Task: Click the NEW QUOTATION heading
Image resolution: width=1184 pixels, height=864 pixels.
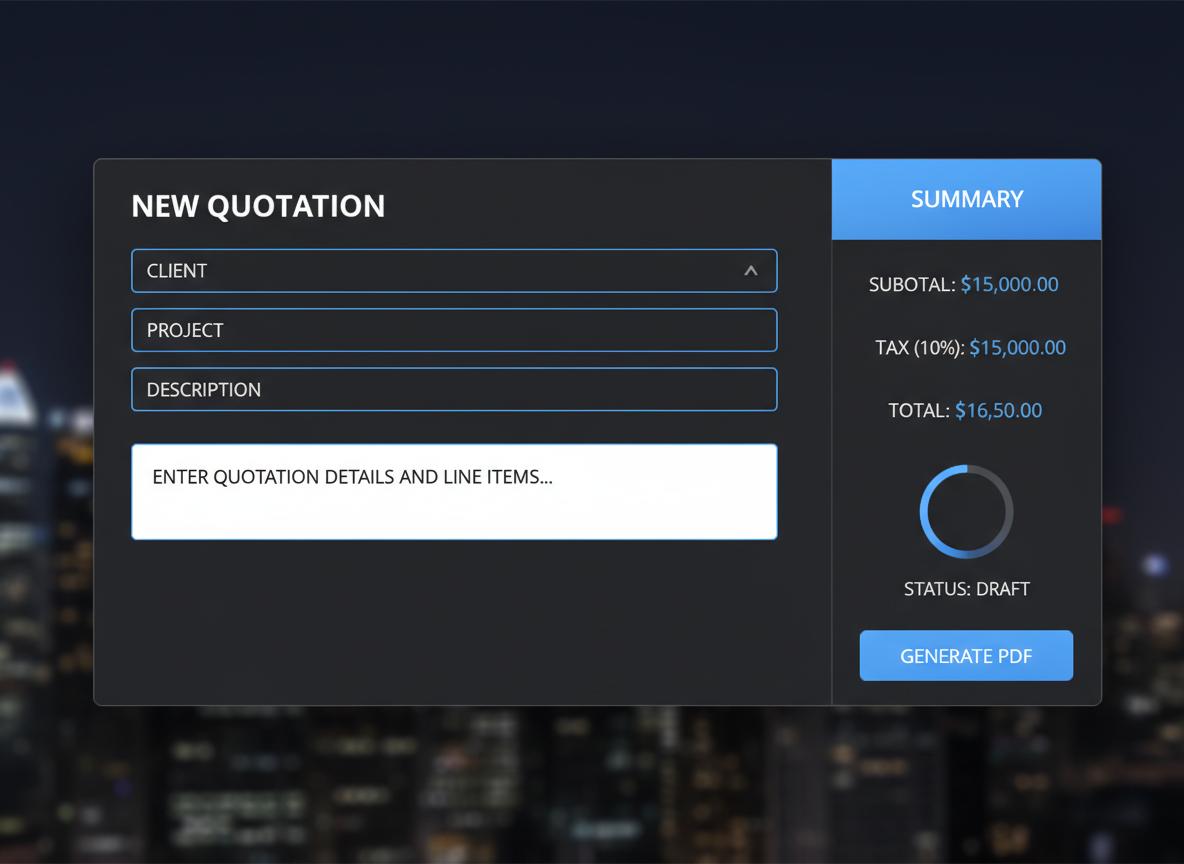Action: coord(258,206)
